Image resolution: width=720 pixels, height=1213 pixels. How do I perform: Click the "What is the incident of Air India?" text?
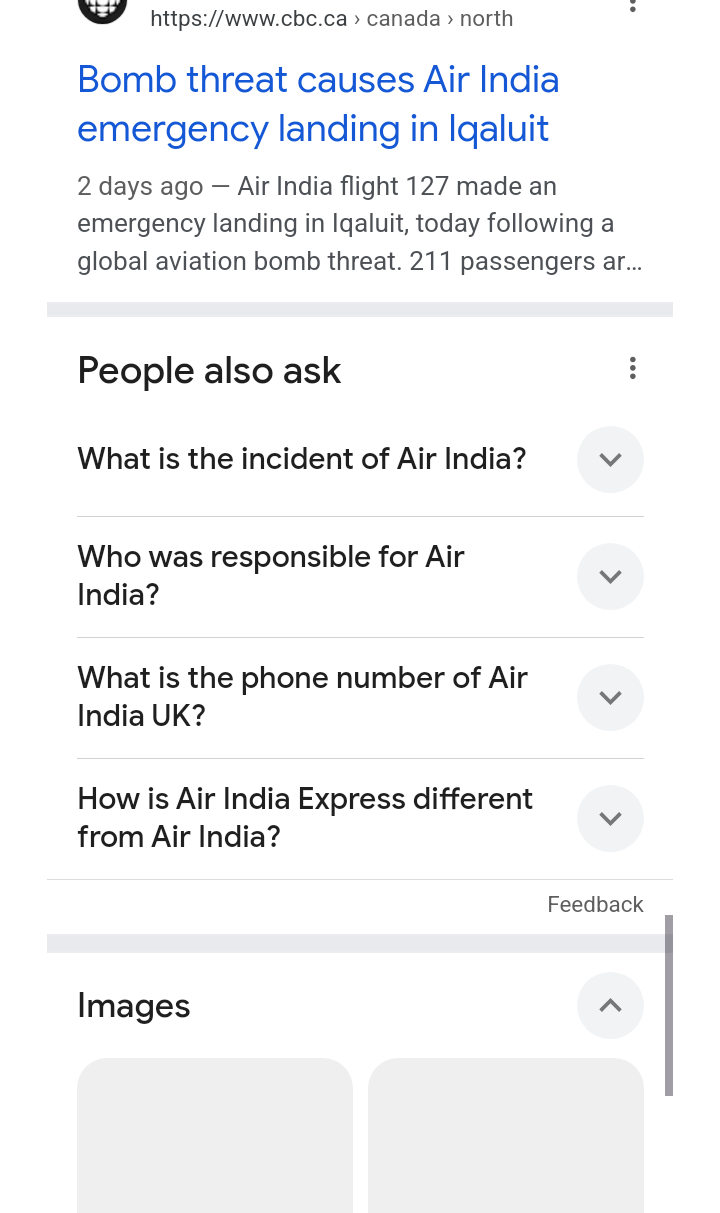pyautogui.click(x=301, y=459)
